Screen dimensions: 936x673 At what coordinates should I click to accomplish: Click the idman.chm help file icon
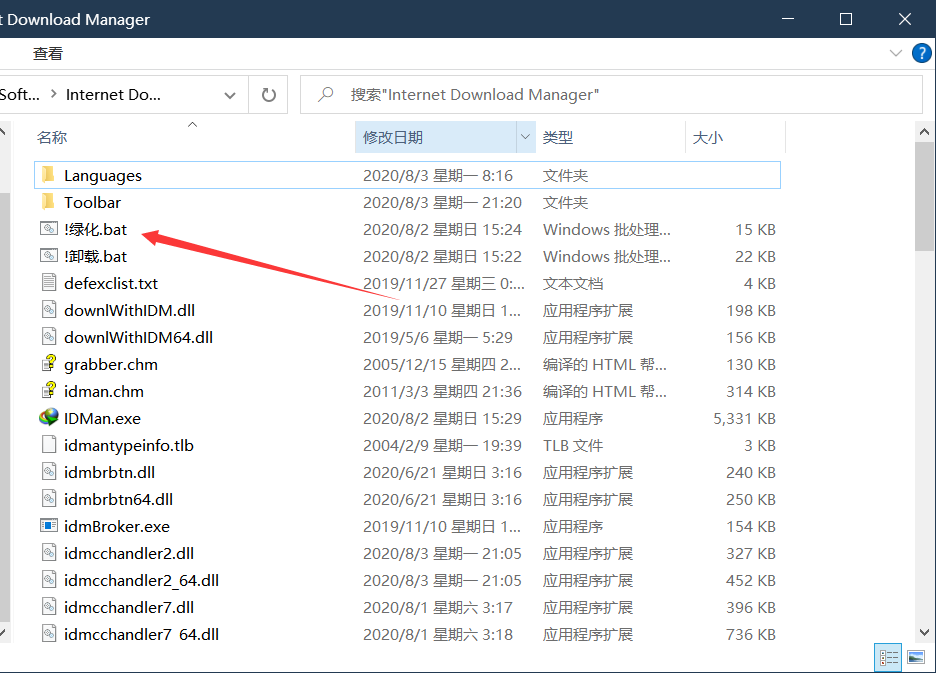[x=48, y=390]
